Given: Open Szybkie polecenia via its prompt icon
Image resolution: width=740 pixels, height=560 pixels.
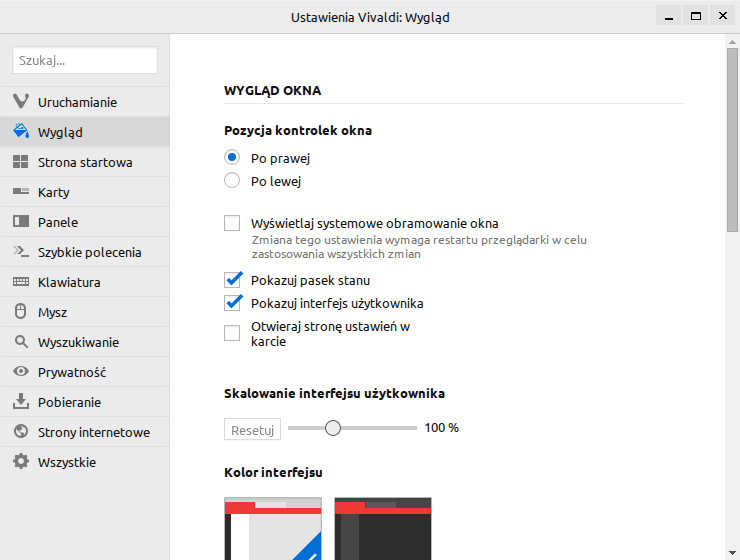Looking at the screenshot, I should 21,251.
